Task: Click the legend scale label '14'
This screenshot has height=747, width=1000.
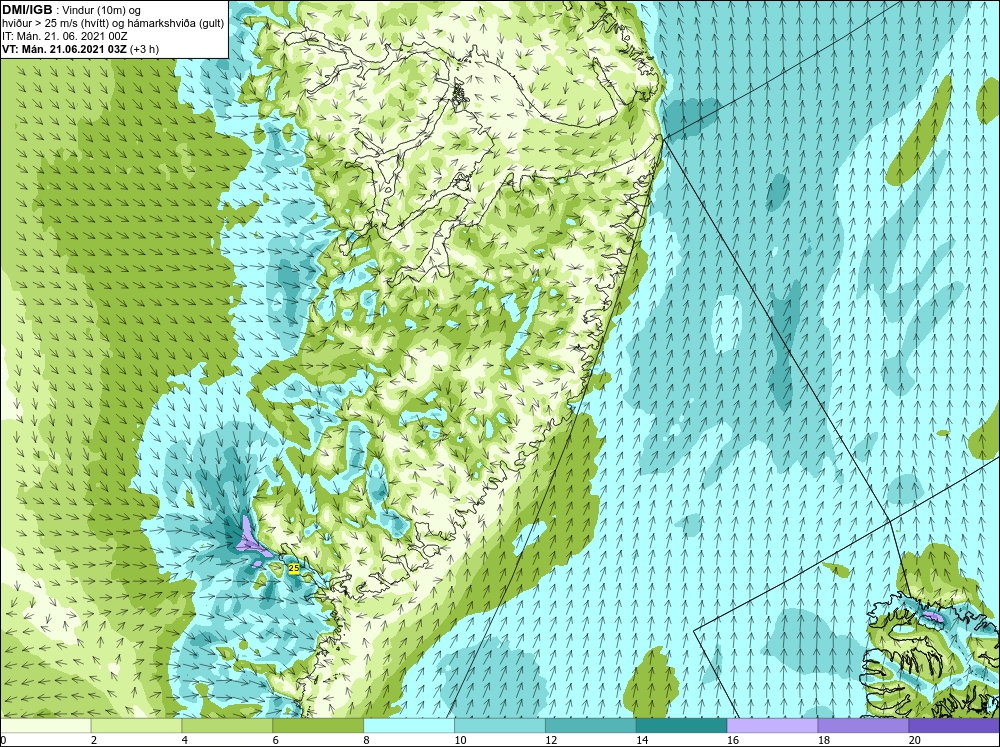Action: 642,740
